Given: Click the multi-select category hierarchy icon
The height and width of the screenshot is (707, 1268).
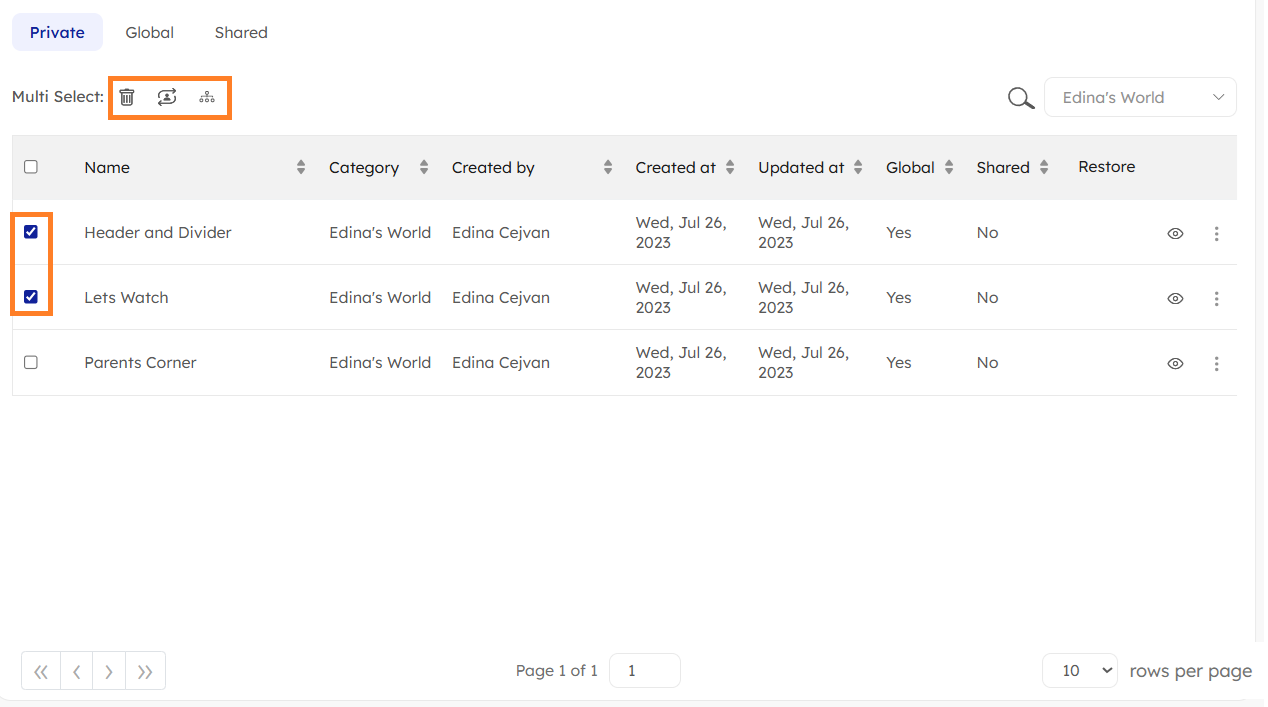Looking at the screenshot, I should point(207,97).
